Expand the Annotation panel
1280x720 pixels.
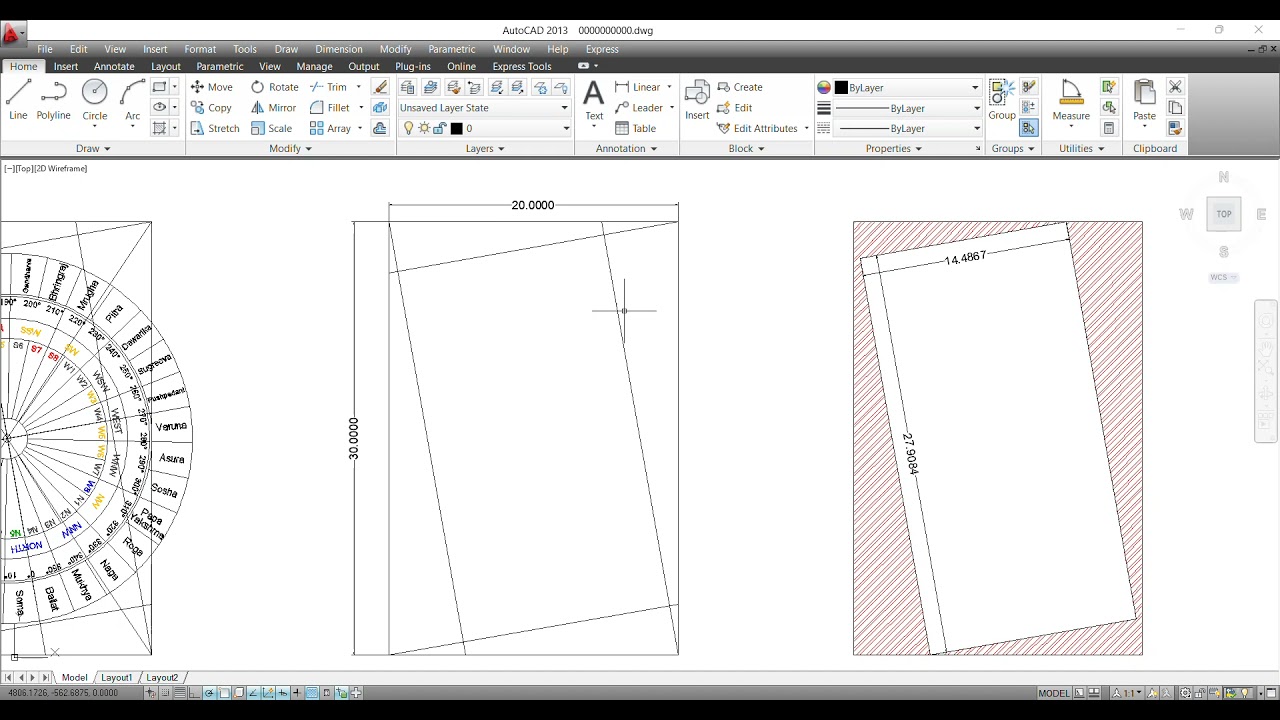pos(627,148)
